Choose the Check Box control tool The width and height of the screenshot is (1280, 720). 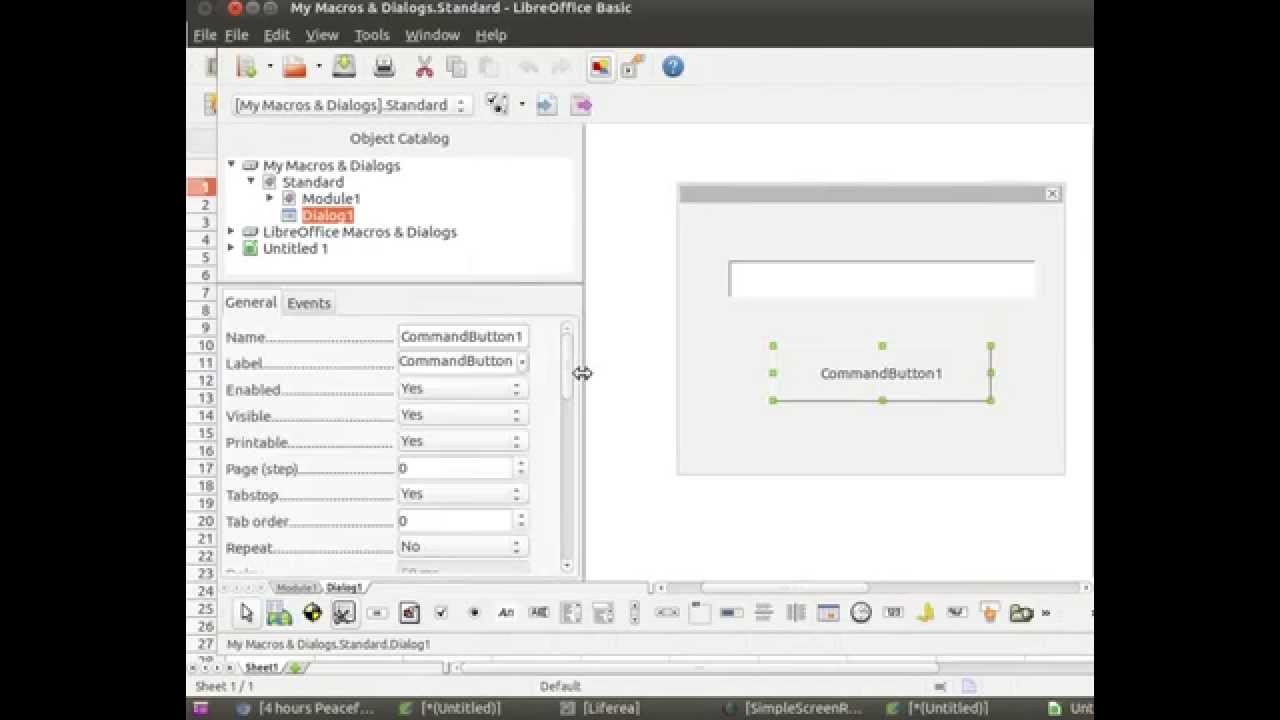click(441, 613)
